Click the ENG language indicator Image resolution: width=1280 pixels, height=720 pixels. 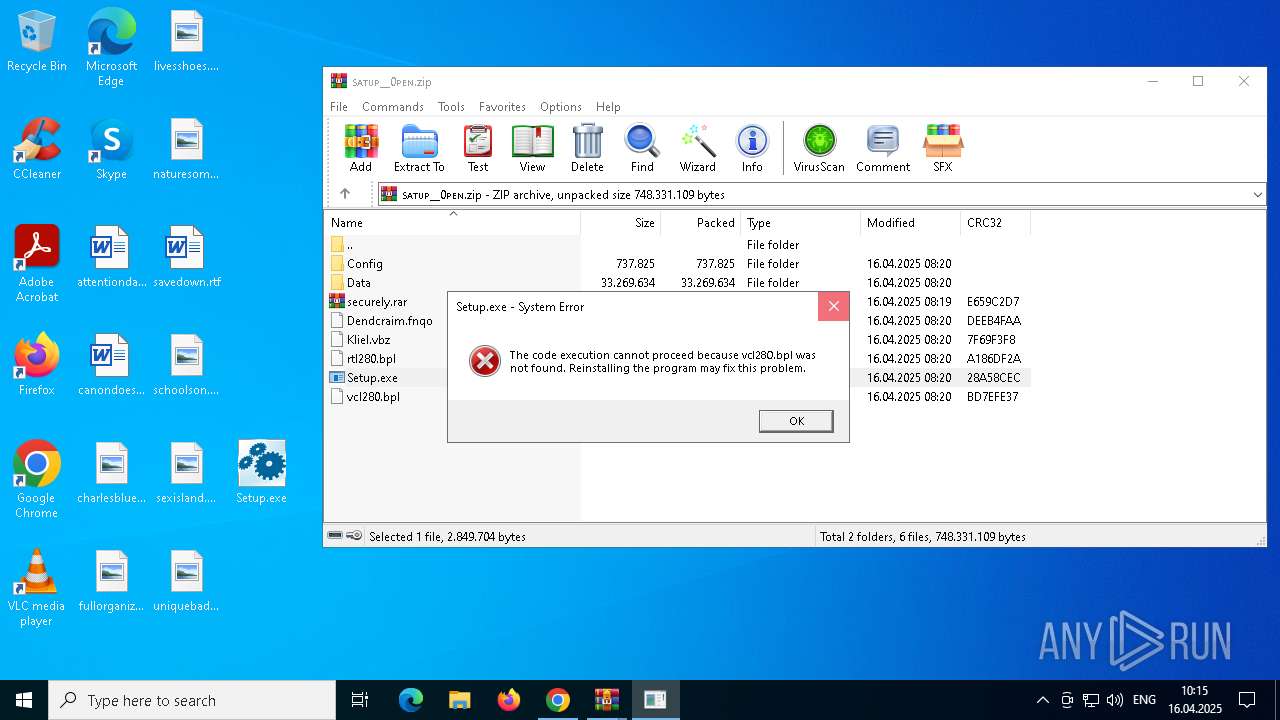click(1144, 700)
